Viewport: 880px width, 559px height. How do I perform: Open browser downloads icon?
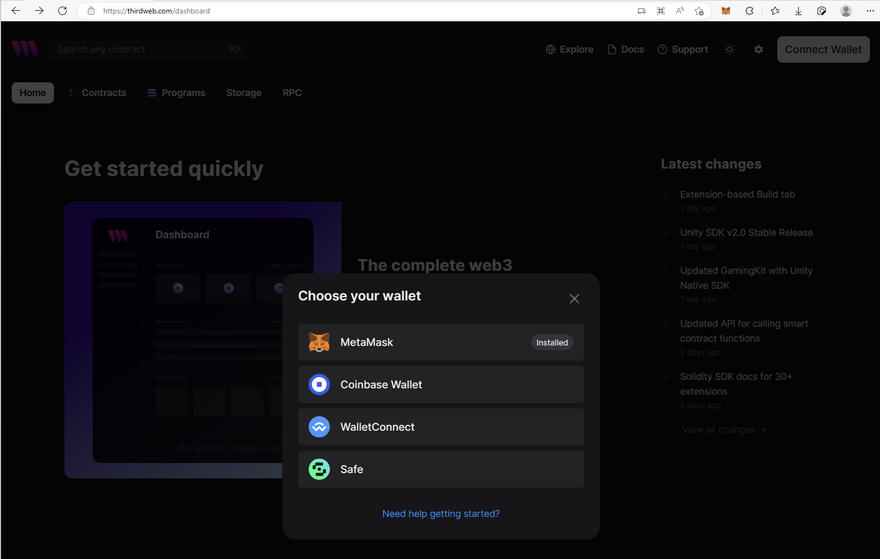tap(798, 11)
